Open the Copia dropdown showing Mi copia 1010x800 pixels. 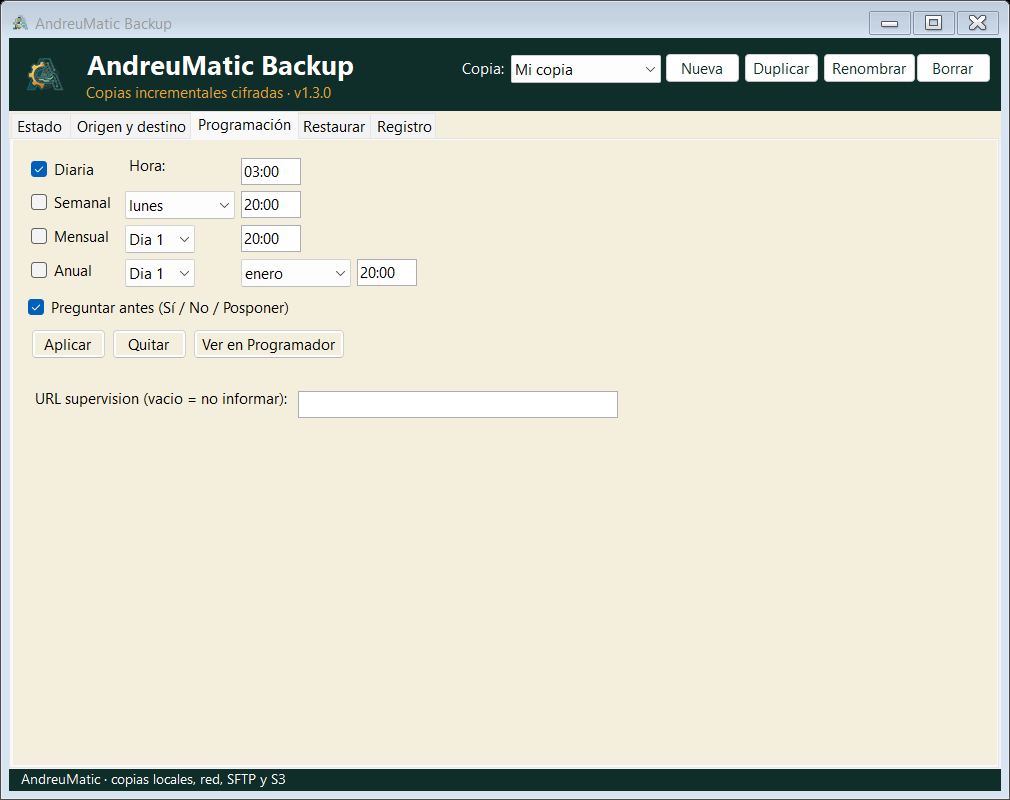[586, 69]
